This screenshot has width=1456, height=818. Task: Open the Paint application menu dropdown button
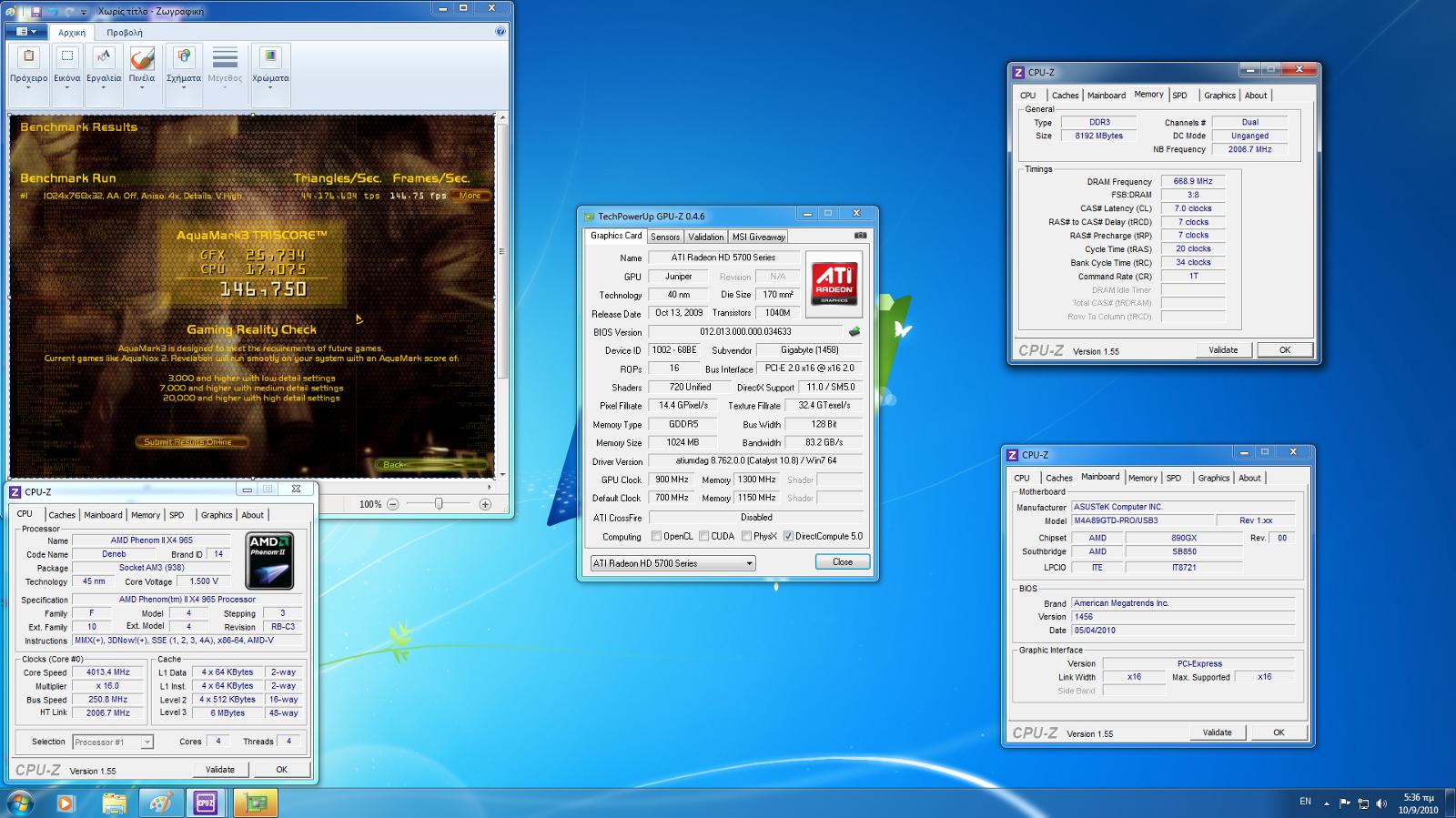[27, 32]
